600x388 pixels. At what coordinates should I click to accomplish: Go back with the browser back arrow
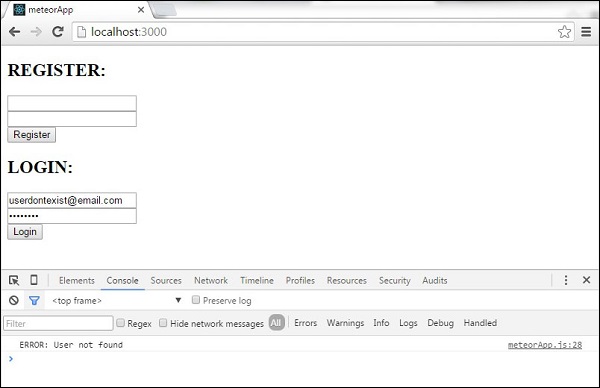click(15, 32)
